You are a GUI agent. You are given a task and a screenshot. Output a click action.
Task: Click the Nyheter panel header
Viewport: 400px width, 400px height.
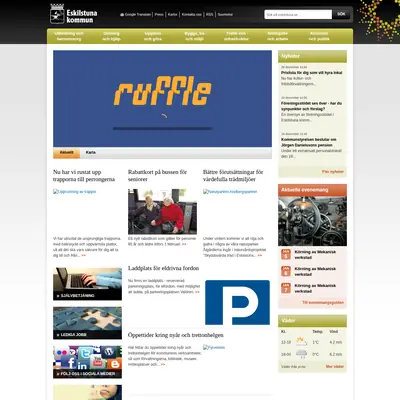pos(312,56)
